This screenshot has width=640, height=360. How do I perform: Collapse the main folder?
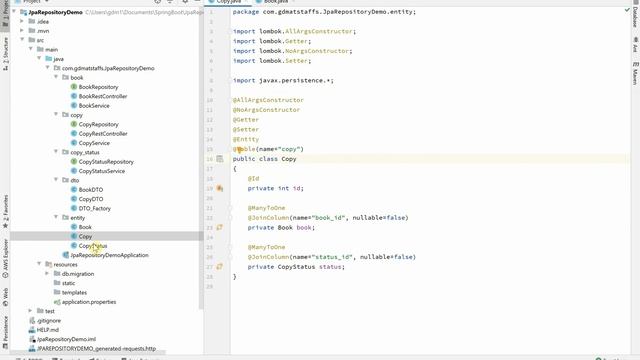[31, 49]
